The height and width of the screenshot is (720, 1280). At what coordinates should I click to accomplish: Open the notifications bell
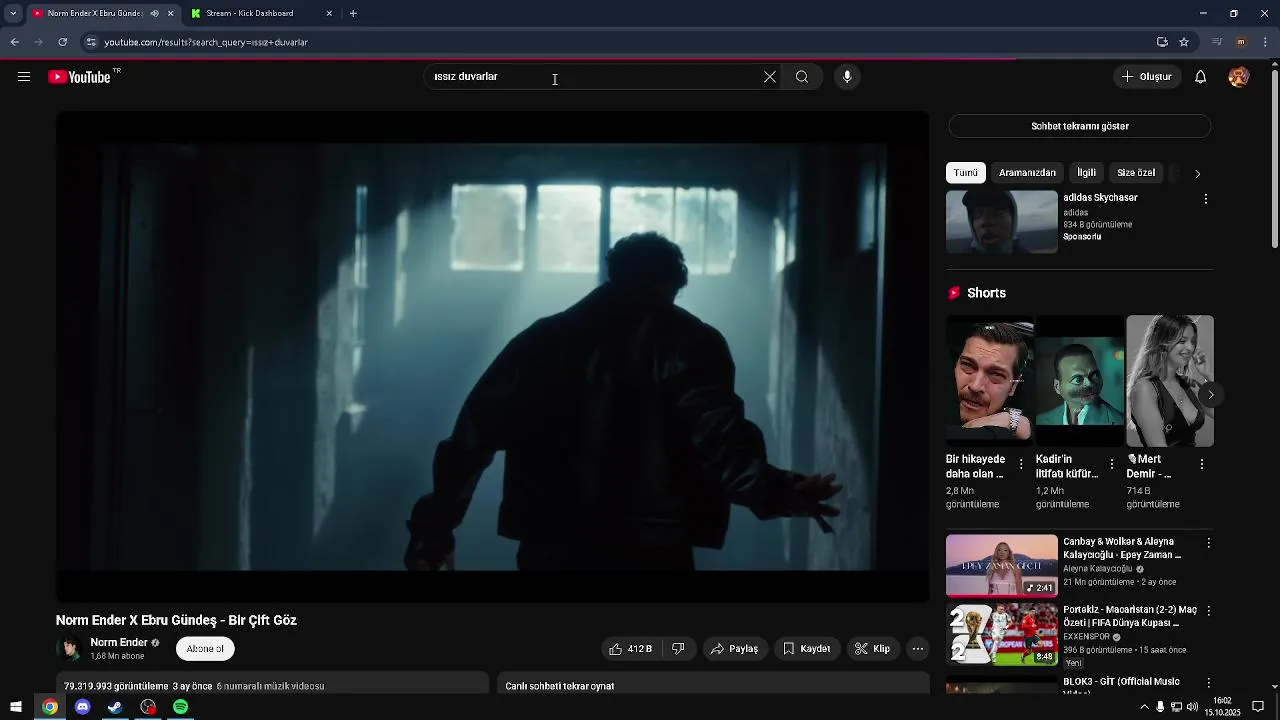[x=1201, y=77]
